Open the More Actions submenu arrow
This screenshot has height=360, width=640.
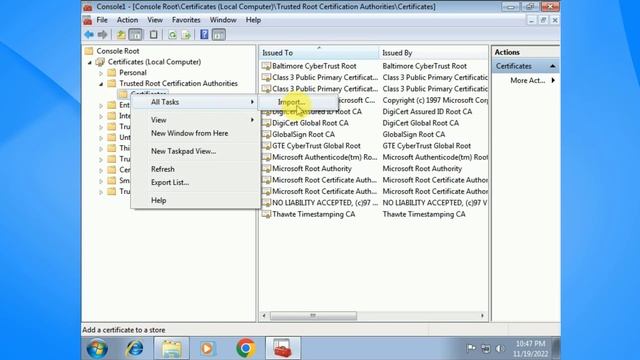point(553,80)
